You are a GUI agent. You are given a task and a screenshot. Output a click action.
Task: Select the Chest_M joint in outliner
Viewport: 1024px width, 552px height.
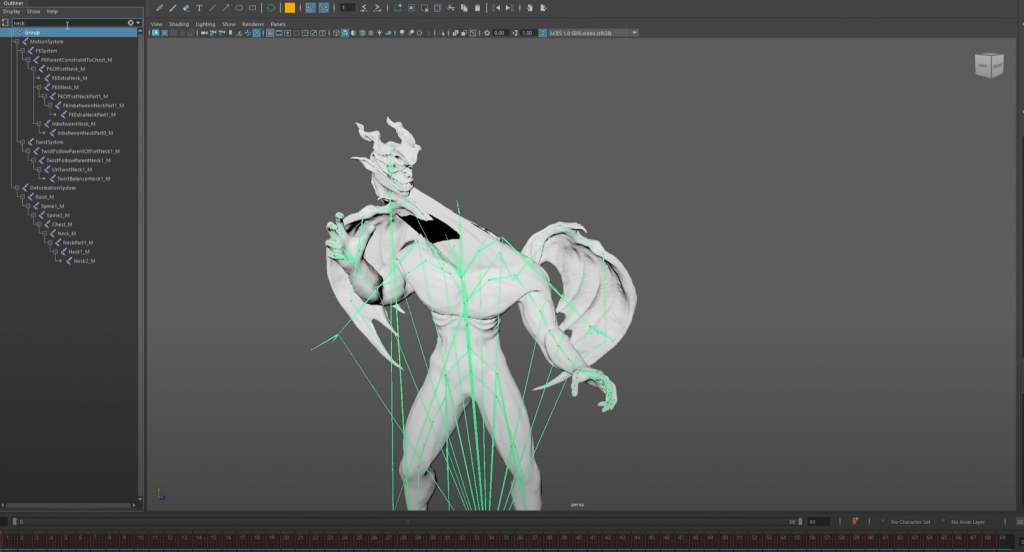click(62, 224)
